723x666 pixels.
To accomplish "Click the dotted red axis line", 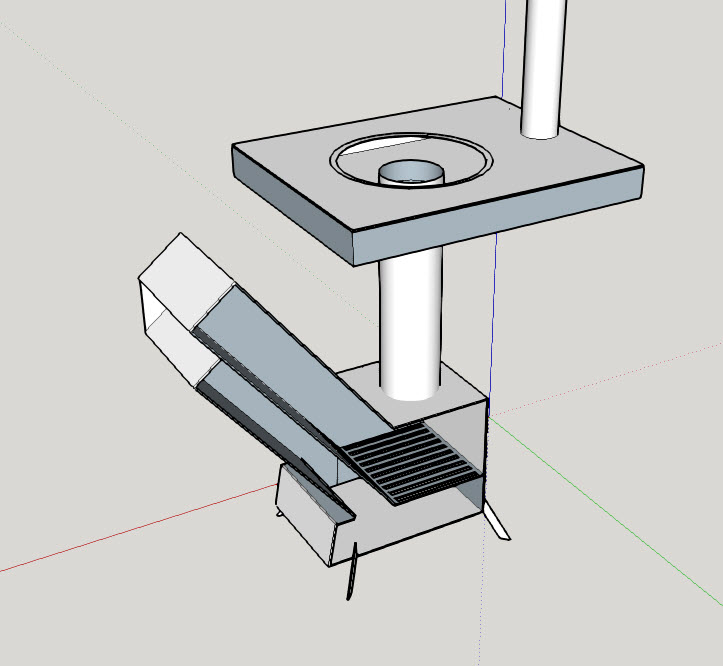I will [620, 370].
